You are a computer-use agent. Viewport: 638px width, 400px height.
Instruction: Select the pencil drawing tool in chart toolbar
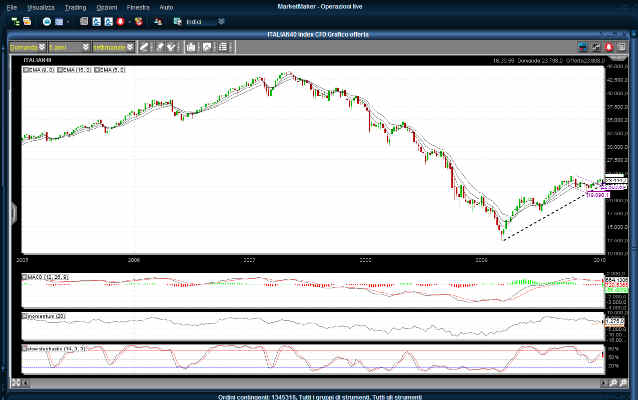[x=143, y=46]
